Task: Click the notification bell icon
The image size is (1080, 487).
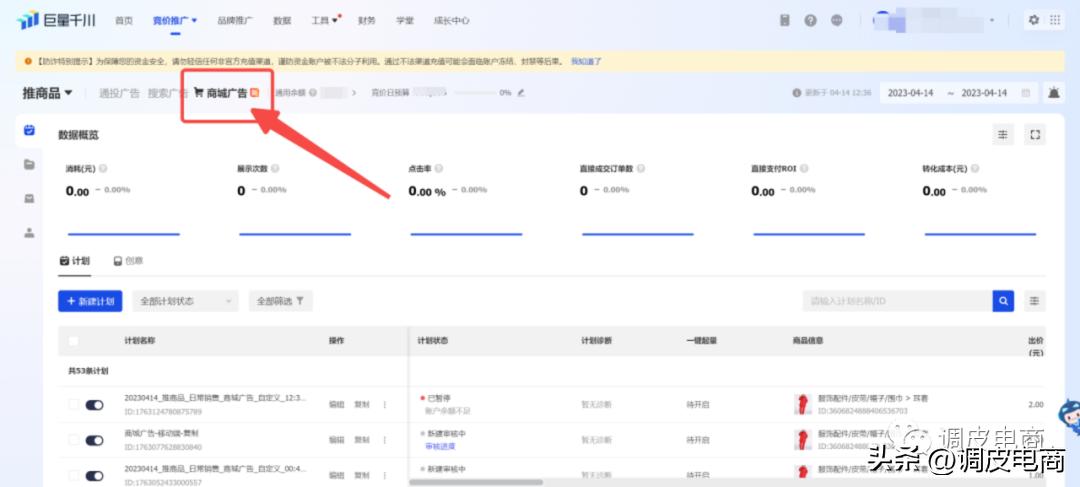Action: point(1054,92)
